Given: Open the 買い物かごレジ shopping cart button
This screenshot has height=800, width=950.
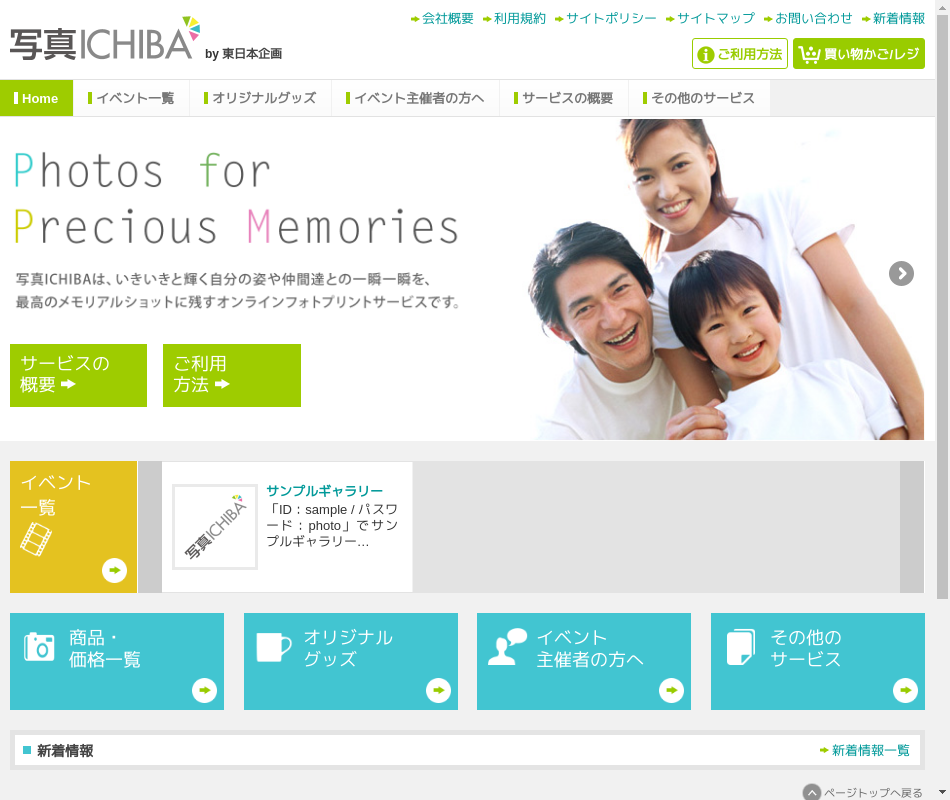Looking at the screenshot, I should pos(859,54).
